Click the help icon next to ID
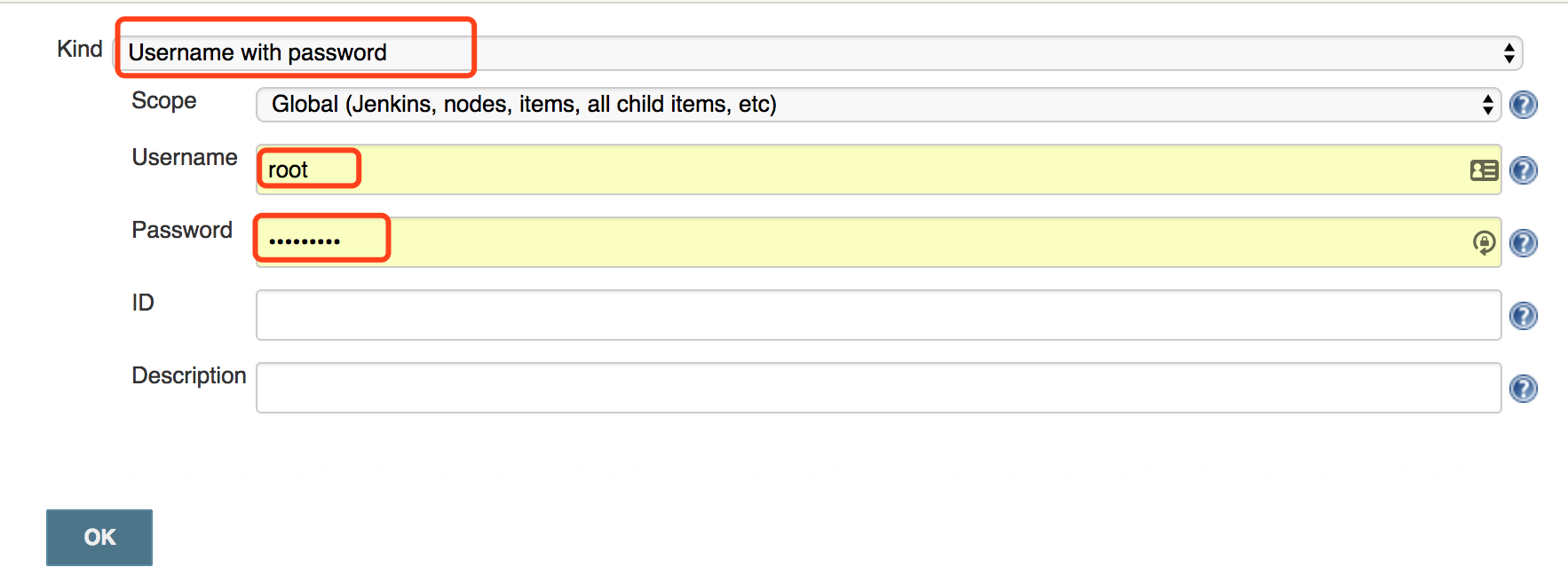This screenshot has height=575, width=1568. (x=1524, y=315)
